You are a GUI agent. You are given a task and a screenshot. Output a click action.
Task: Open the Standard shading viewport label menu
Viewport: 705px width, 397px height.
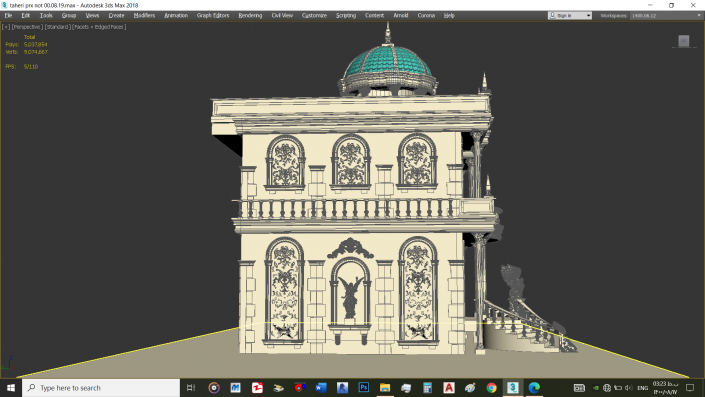[x=58, y=27]
